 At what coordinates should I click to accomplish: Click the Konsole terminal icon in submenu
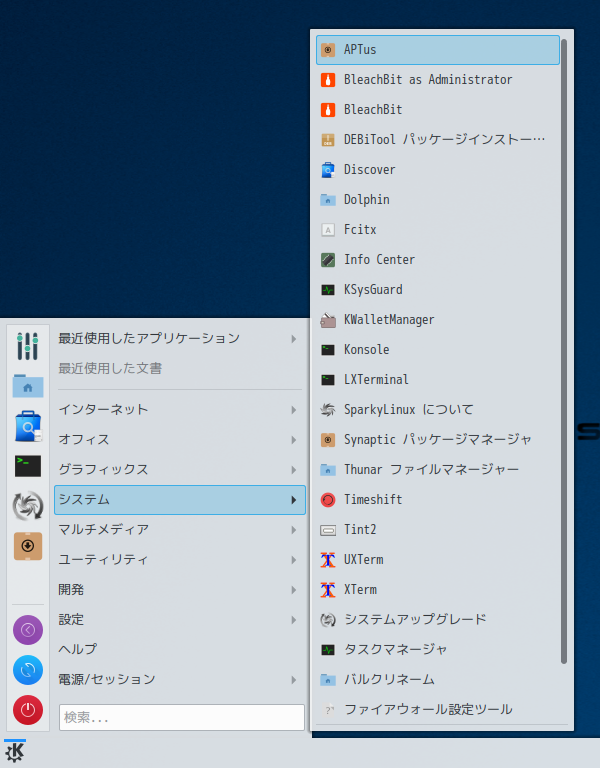[328, 350]
